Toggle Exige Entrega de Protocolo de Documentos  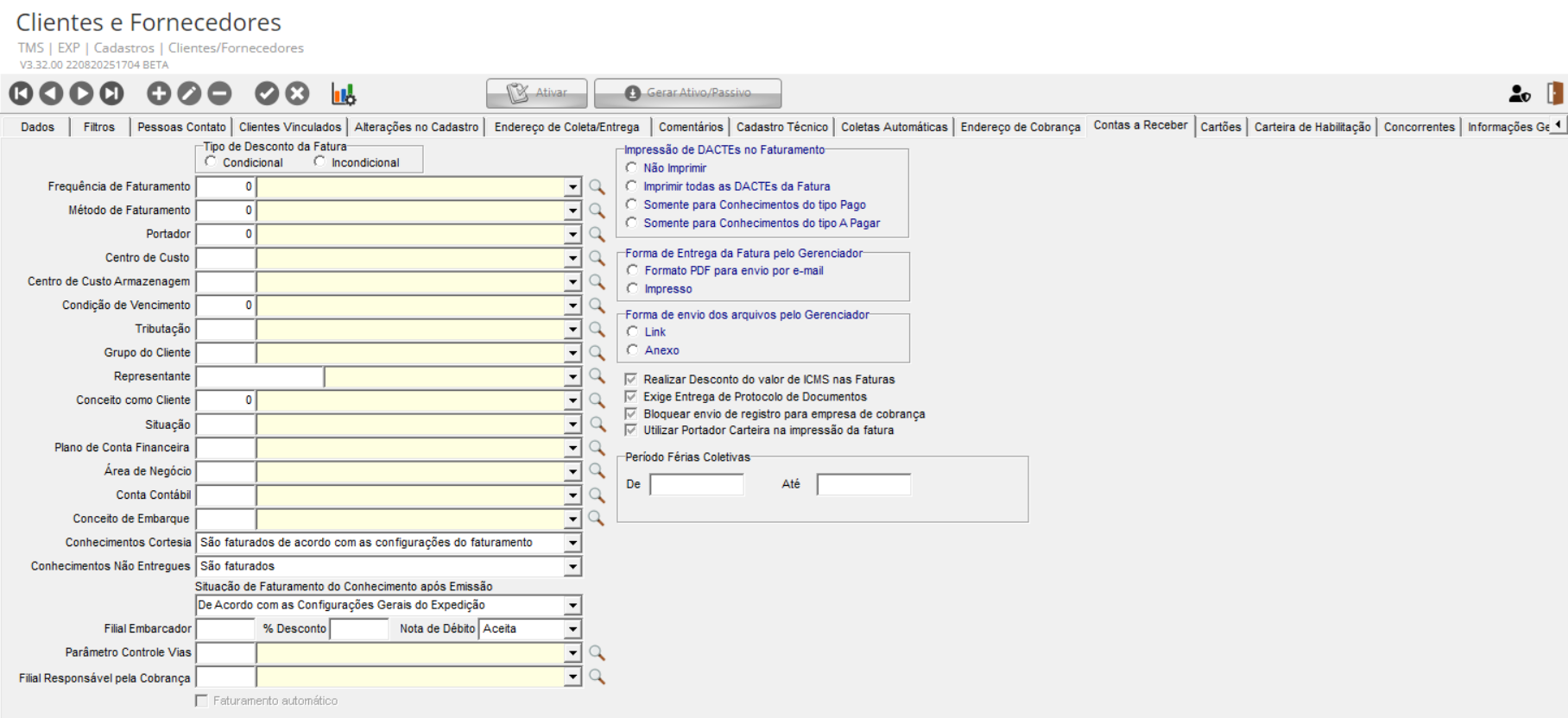coord(631,397)
